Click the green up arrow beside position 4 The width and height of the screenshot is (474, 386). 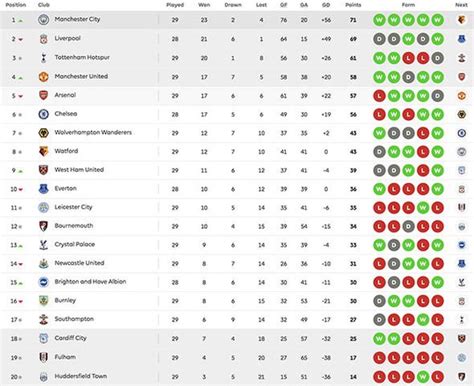[20, 78]
